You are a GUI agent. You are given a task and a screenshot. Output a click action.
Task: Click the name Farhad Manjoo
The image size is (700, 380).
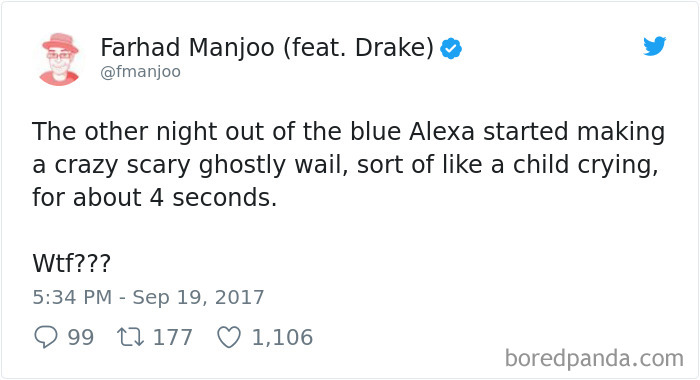[x=188, y=48]
